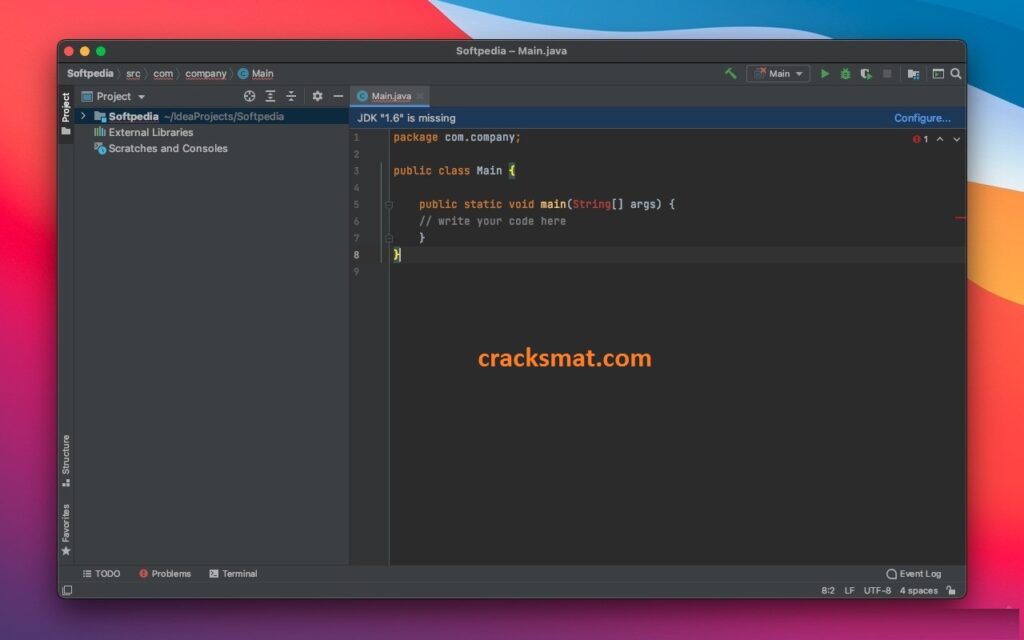Build the project with the hammer icon
The height and width of the screenshot is (640, 1024).
[731, 74]
